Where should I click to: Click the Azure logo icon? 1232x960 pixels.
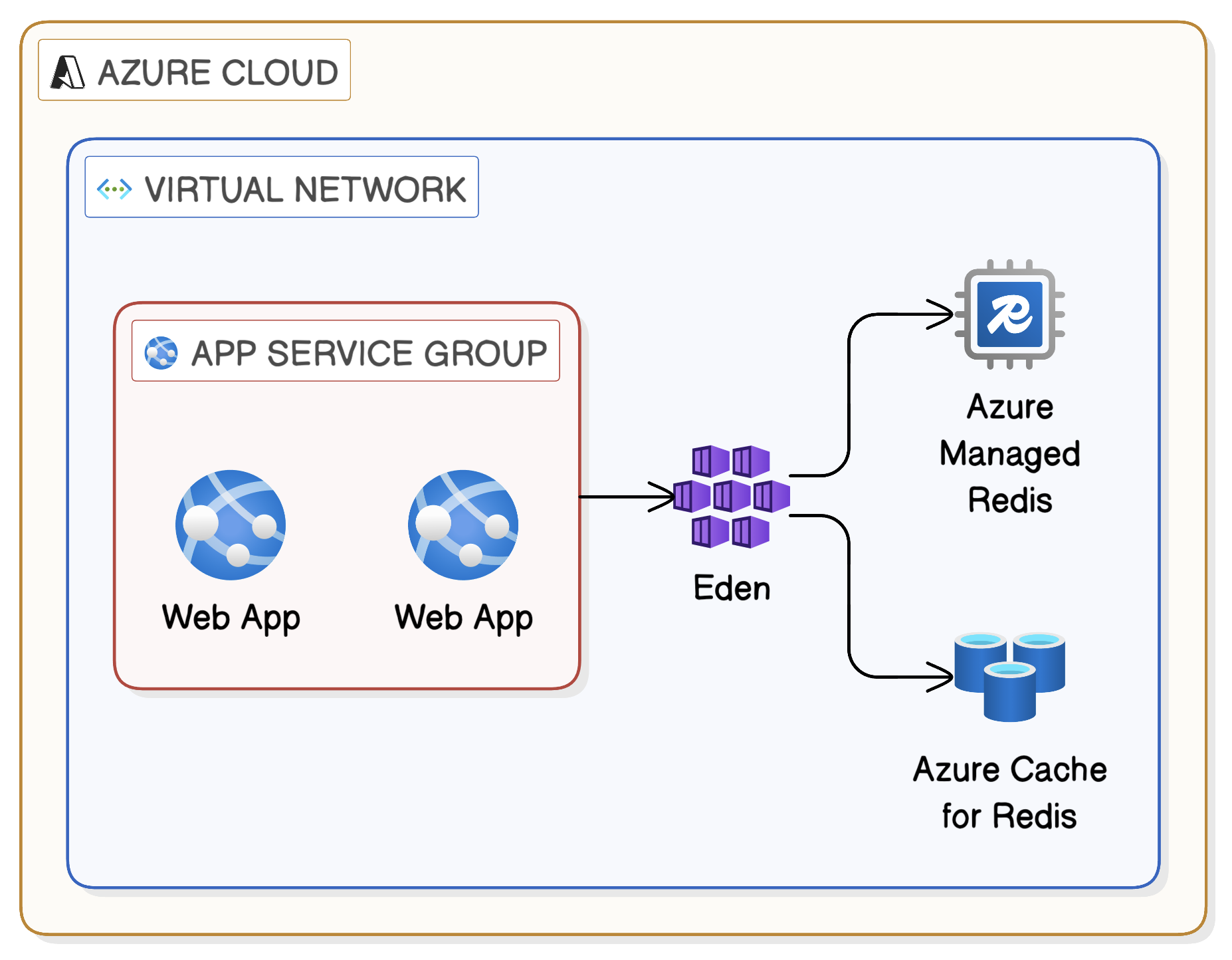(x=68, y=72)
